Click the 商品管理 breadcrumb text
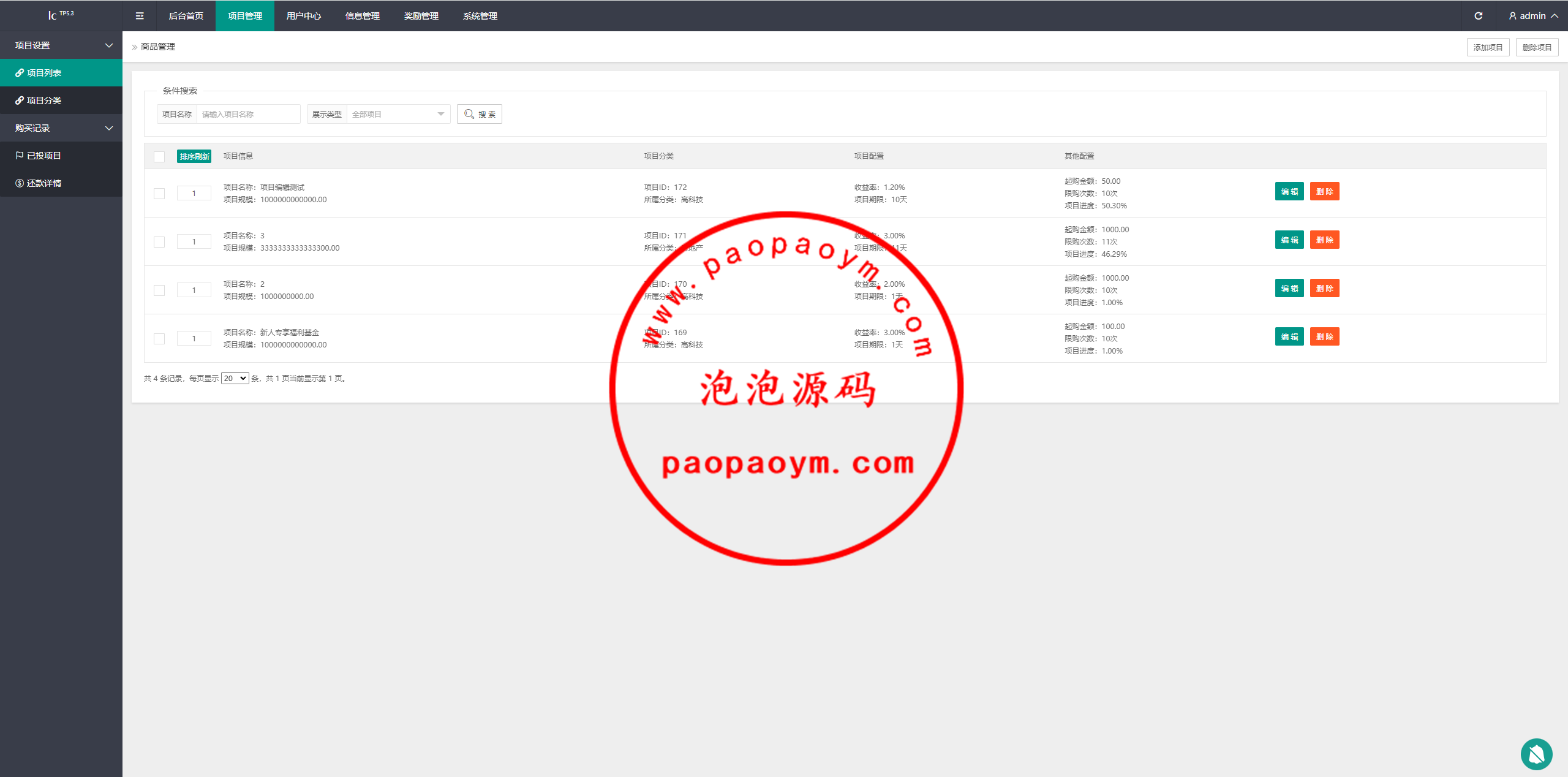Image resolution: width=1568 pixels, height=777 pixels. point(158,47)
